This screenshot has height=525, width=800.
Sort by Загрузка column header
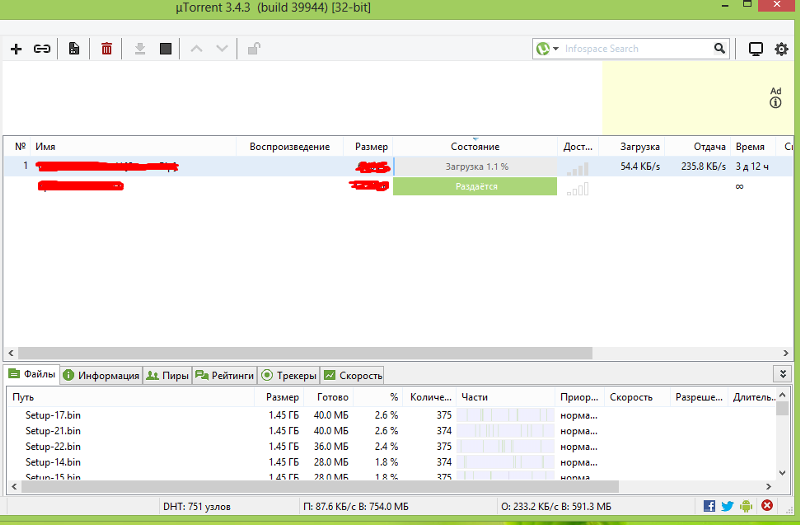632,146
